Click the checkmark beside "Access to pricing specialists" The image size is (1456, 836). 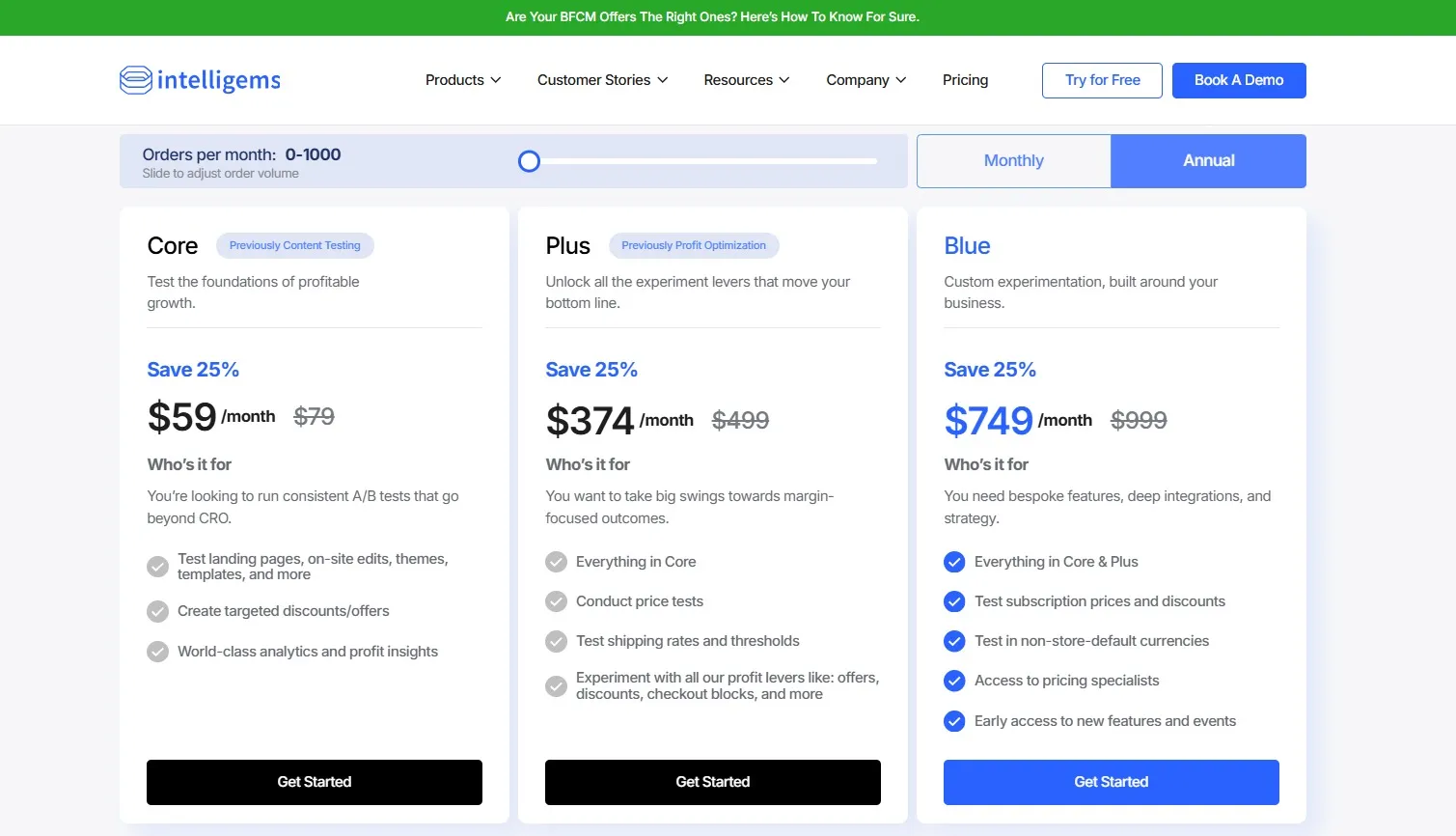[953, 681]
